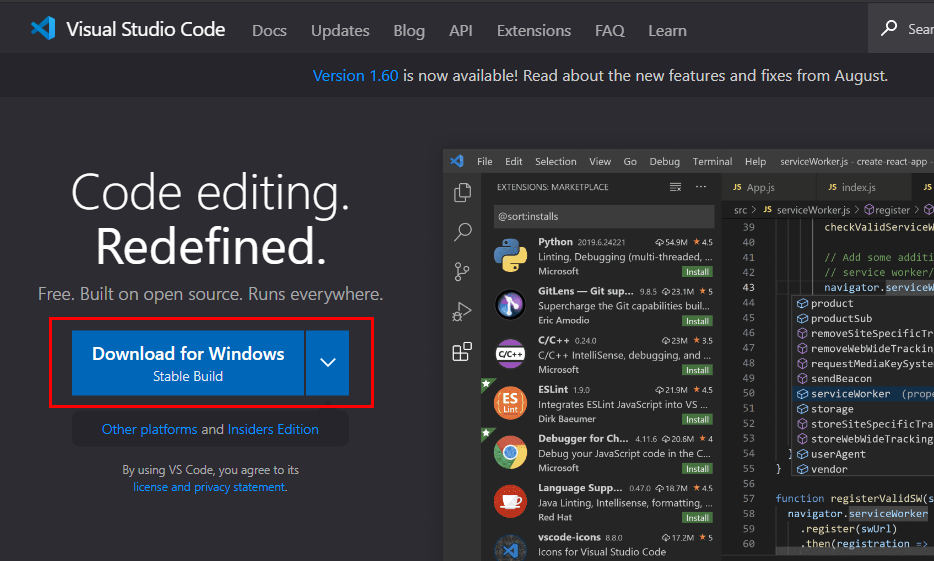
Task: Install the ESLint extension
Action: 697,419
